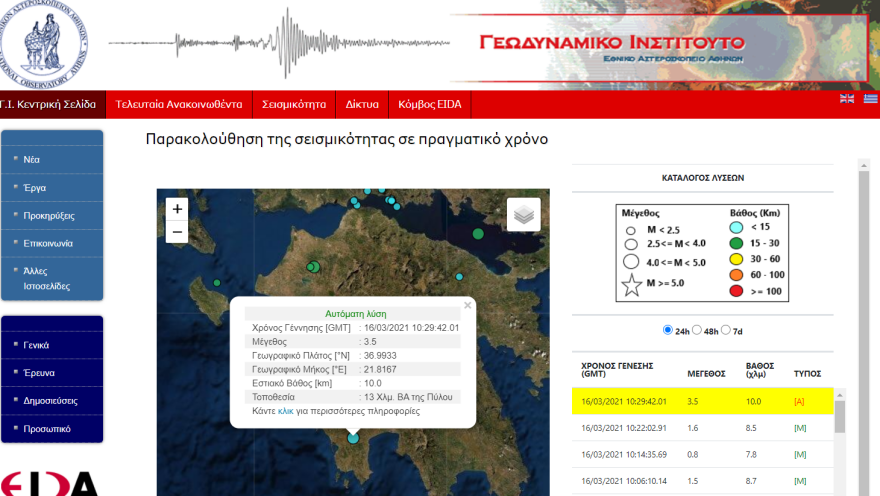The width and height of the screenshot is (880, 496).
Task: Select the 24h time range
Action: coord(667,330)
